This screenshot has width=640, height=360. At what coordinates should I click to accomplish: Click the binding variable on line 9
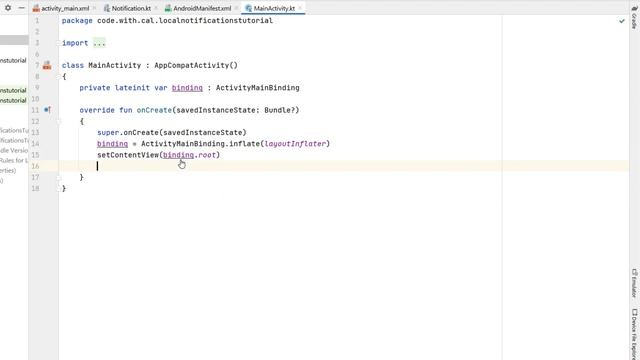[187, 88]
